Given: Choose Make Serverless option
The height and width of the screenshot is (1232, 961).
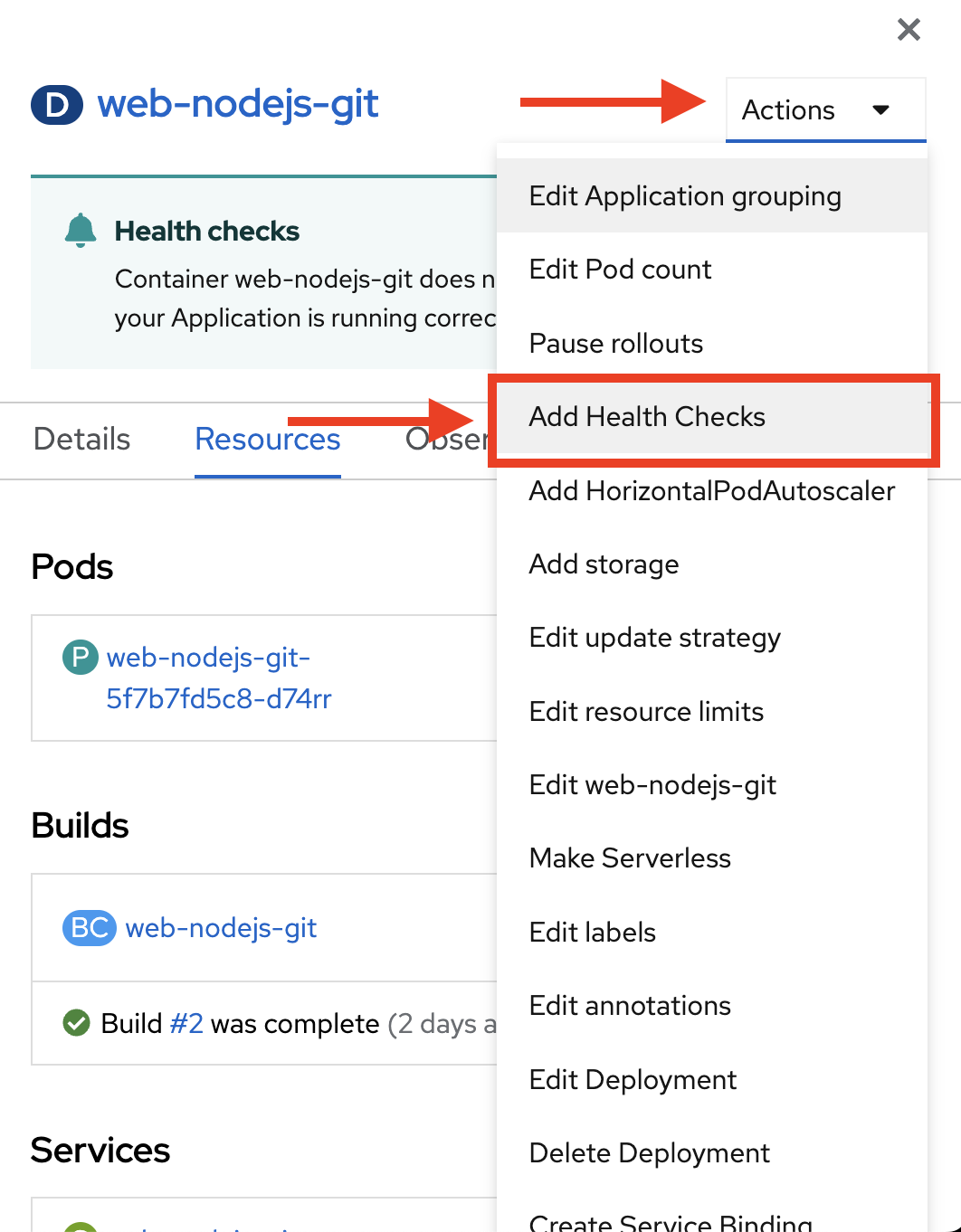Looking at the screenshot, I should (630, 858).
